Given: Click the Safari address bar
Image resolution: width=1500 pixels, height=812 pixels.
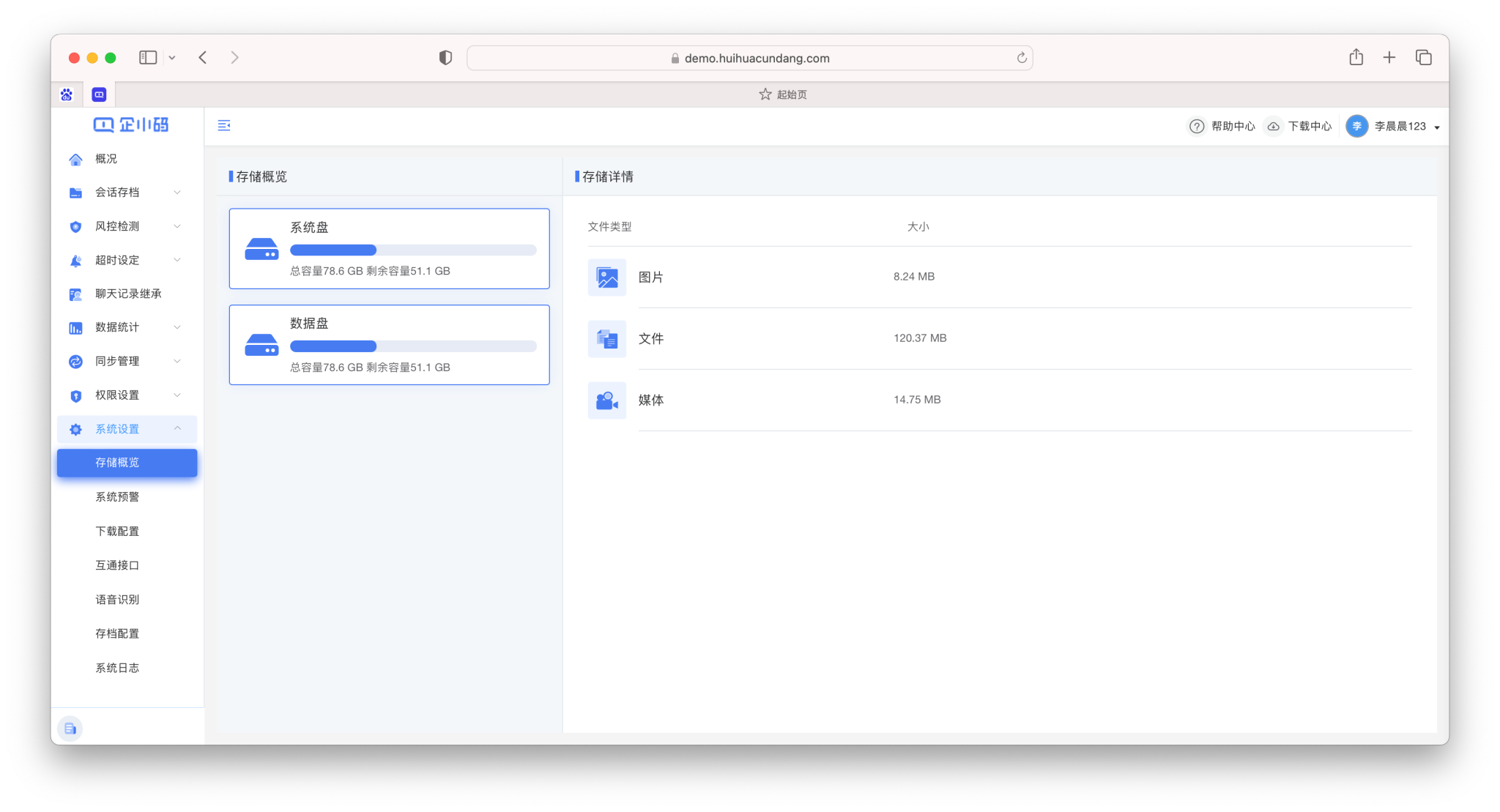Looking at the screenshot, I should tap(750, 58).
